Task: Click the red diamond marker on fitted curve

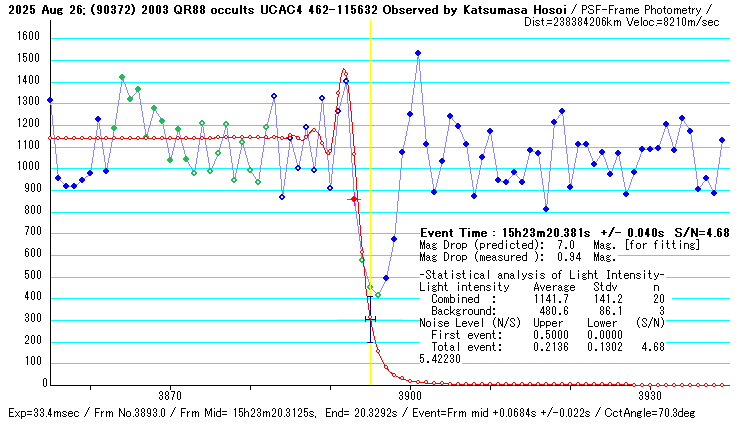Action: (x=354, y=200)
